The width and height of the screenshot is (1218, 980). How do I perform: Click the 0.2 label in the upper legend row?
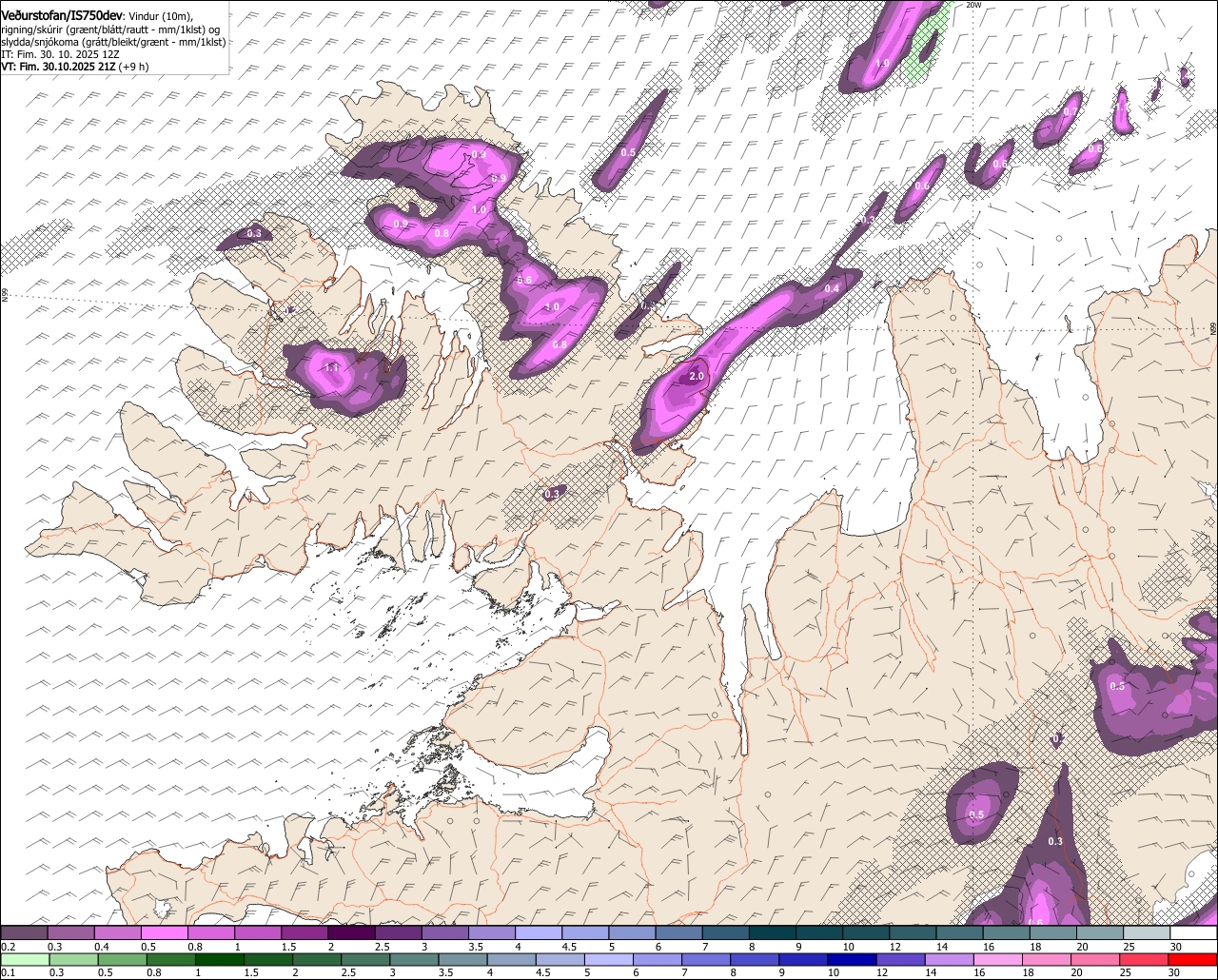pos(8,947)
